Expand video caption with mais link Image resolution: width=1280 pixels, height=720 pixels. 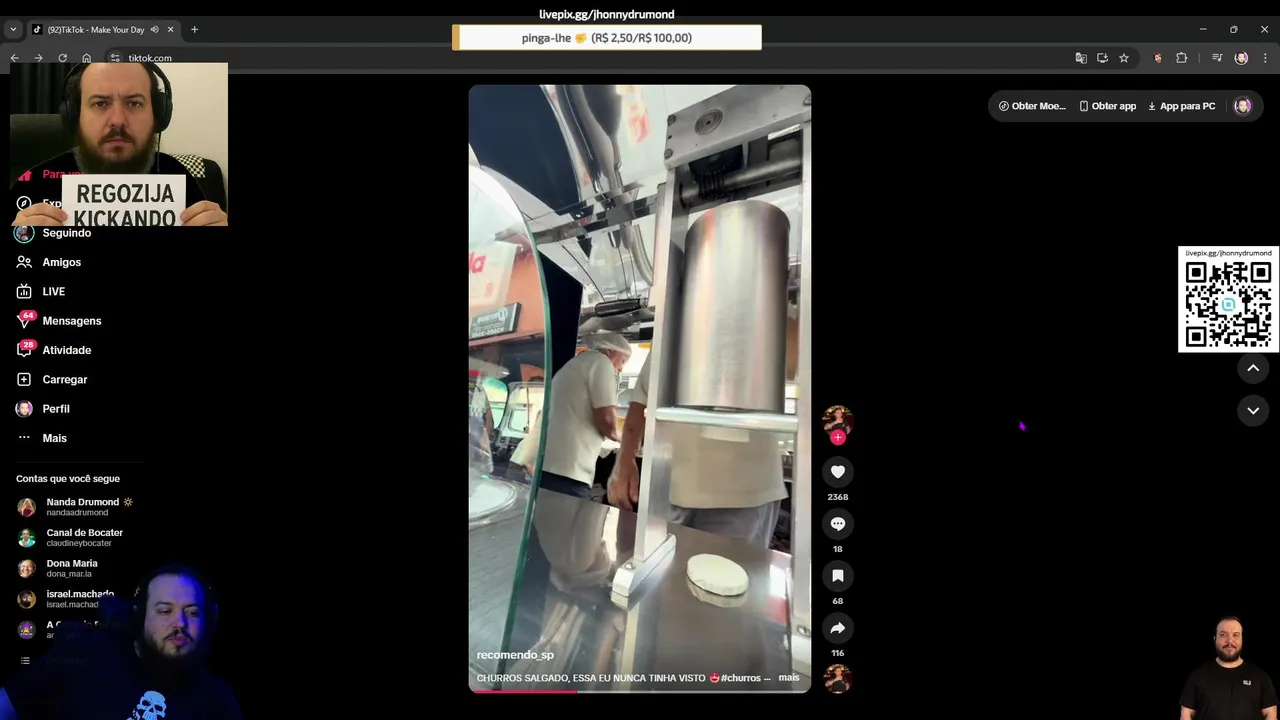(x=789, y=677)
